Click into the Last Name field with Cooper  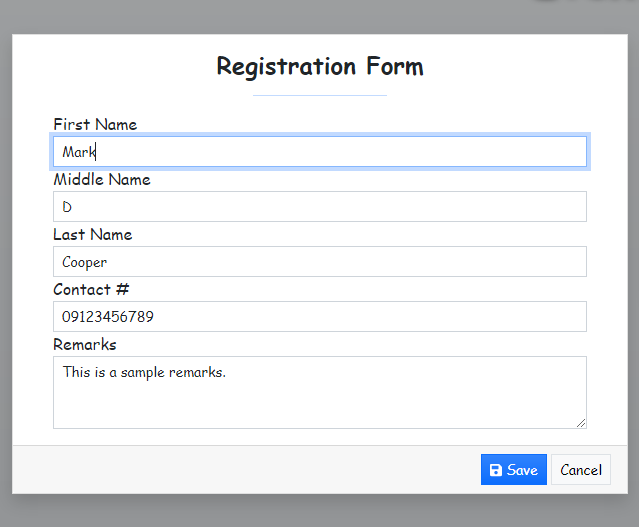click(x=320, y=262)
